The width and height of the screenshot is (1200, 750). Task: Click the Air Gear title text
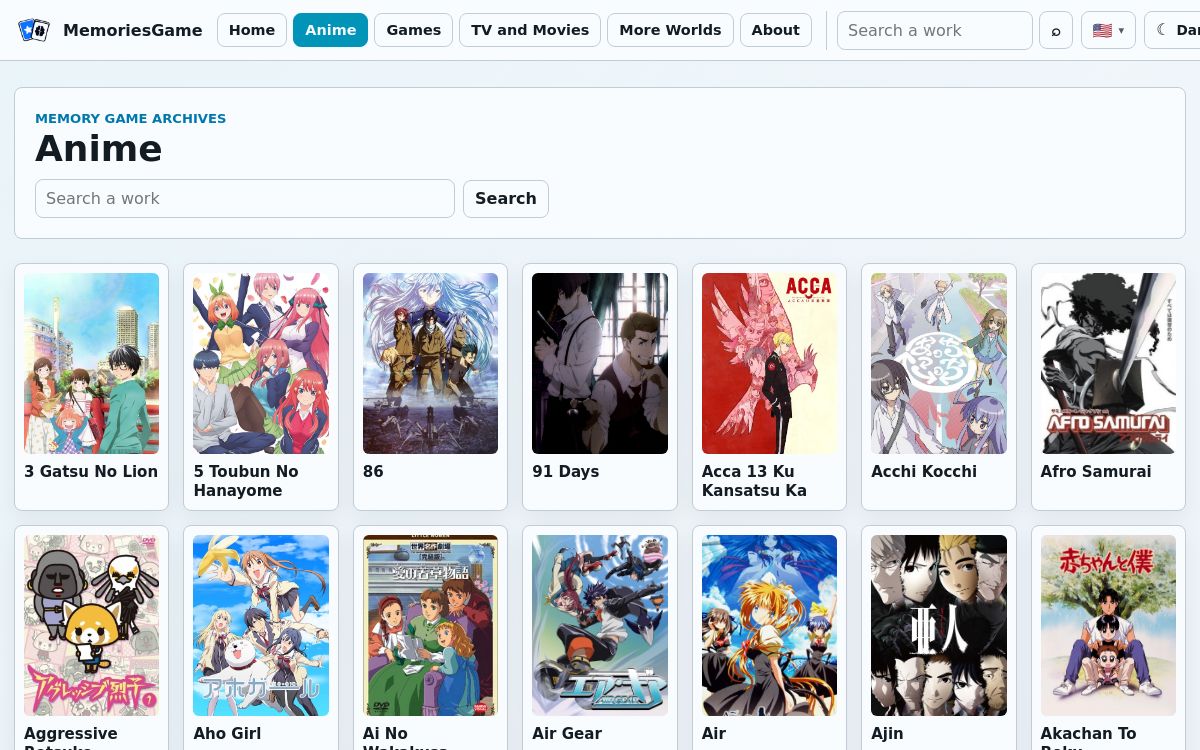click(567, 733)
